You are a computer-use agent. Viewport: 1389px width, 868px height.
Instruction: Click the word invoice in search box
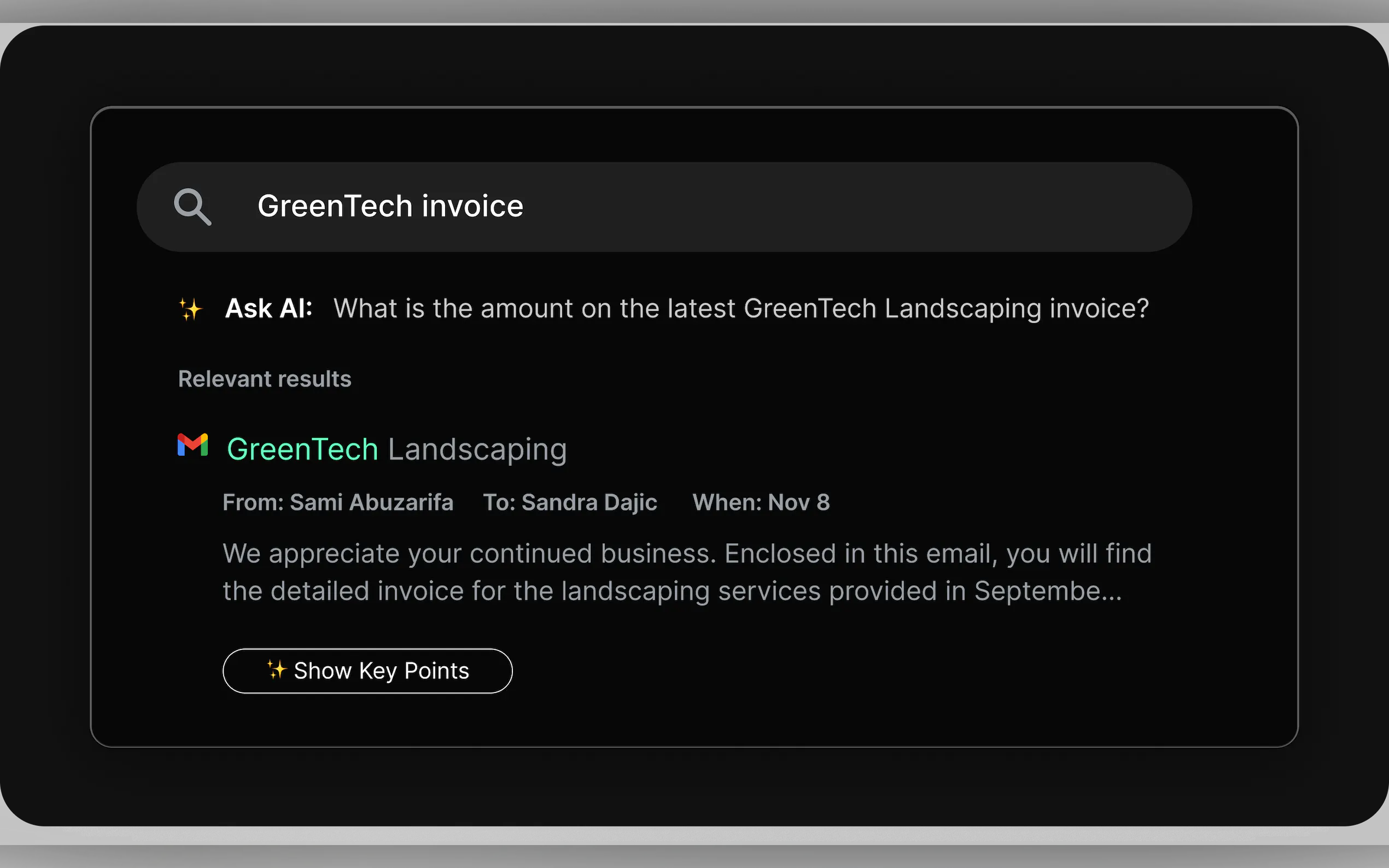(x=472, y=206)
